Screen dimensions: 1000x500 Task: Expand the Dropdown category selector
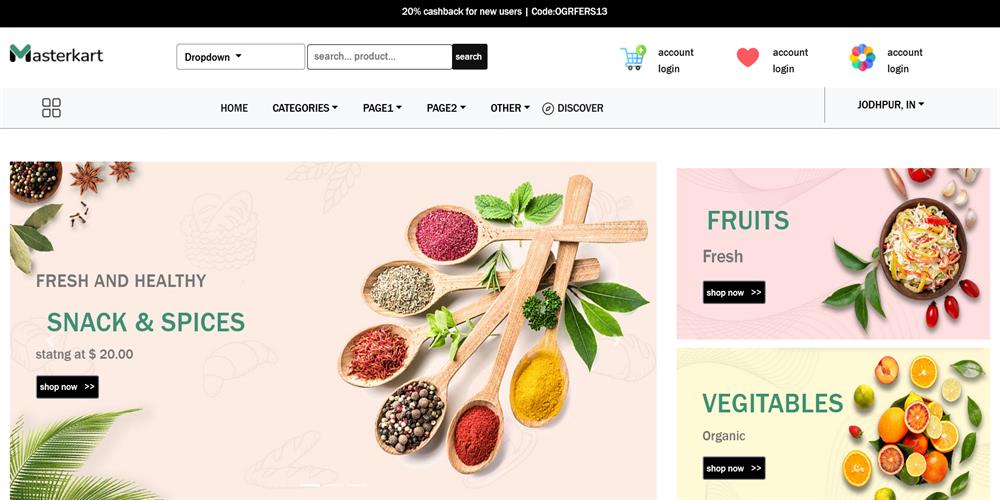tap(240, 57)
